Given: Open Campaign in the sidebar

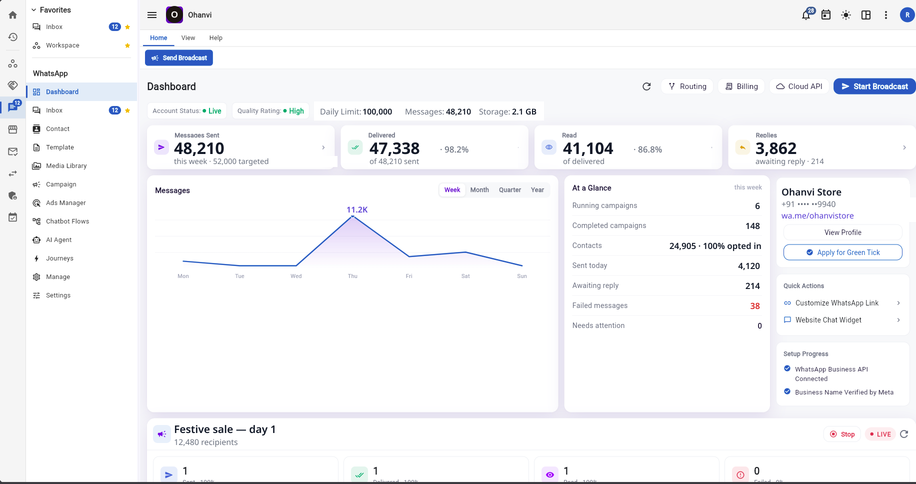Looking at the screenshot, I should pos(82,184).
